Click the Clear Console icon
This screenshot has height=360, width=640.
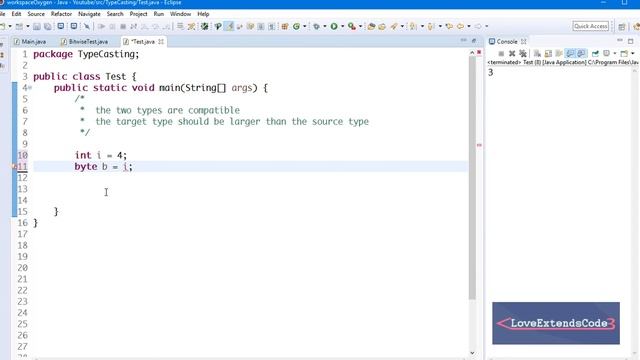click(537, 53)
